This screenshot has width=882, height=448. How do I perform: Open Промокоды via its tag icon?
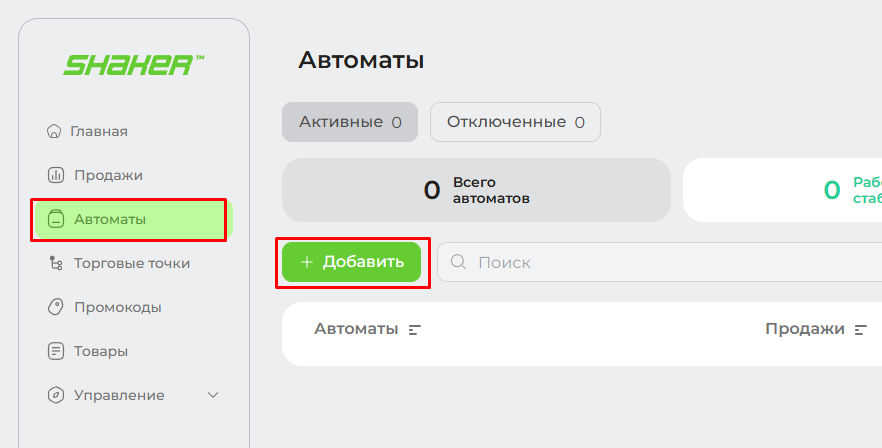(x=55, y=307)
